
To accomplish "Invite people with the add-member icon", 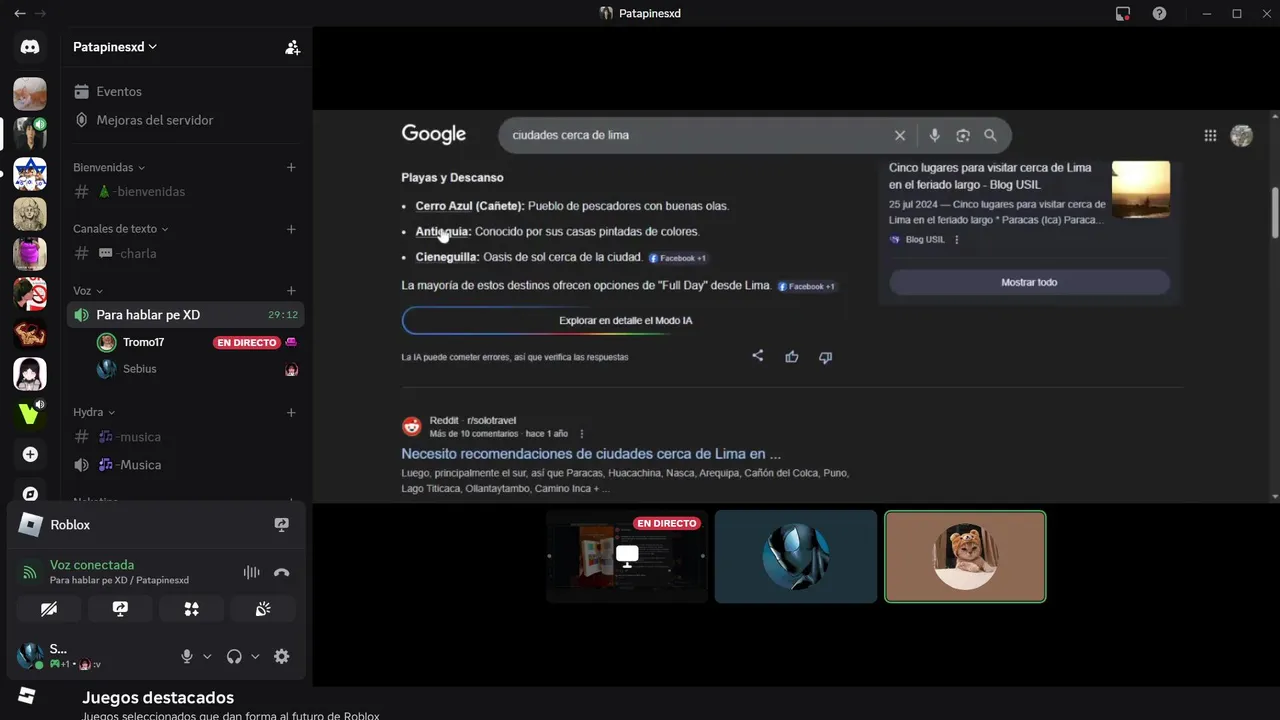I will point(292,47).
